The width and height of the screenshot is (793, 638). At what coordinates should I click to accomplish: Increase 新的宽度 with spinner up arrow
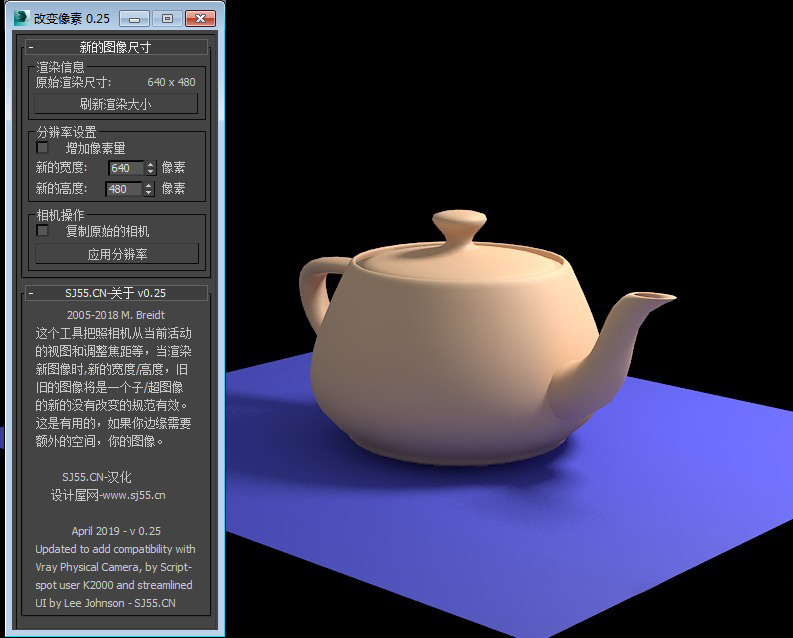[150, 165]
